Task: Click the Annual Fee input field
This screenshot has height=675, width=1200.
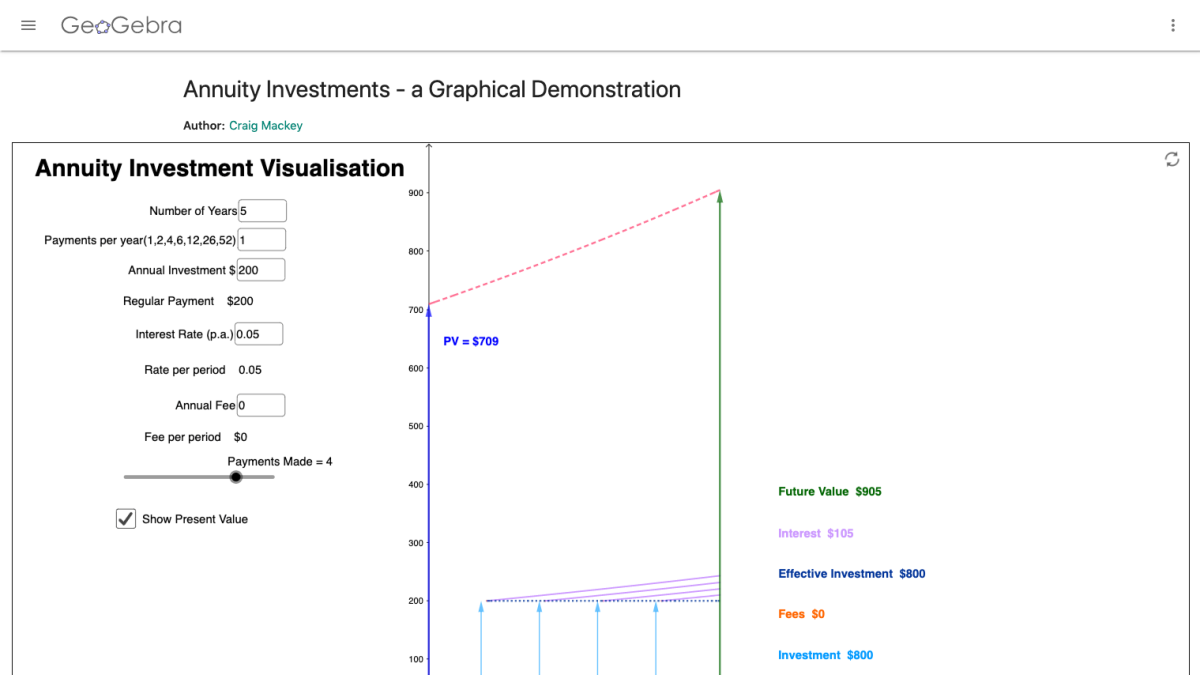Action: tap(261, 404)
